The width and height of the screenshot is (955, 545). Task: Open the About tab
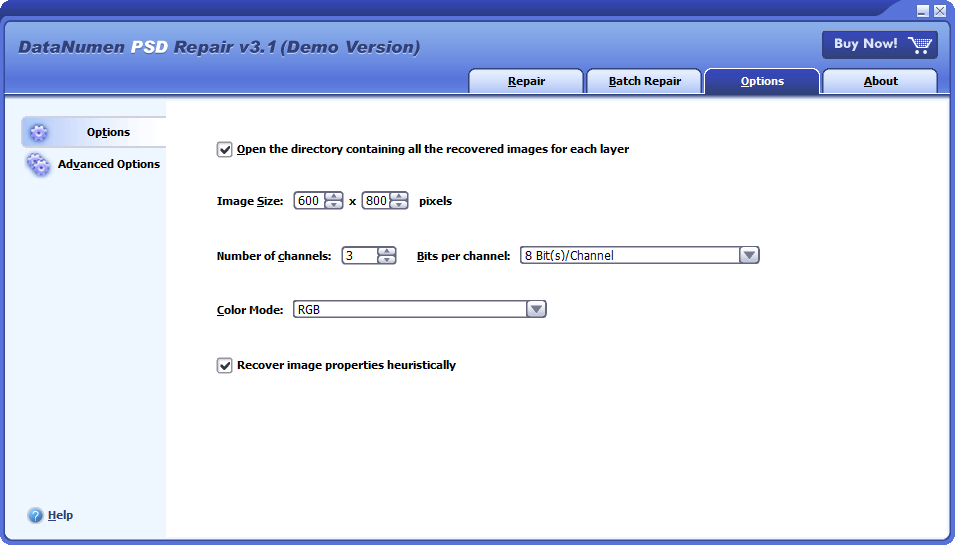coord(880,81)
